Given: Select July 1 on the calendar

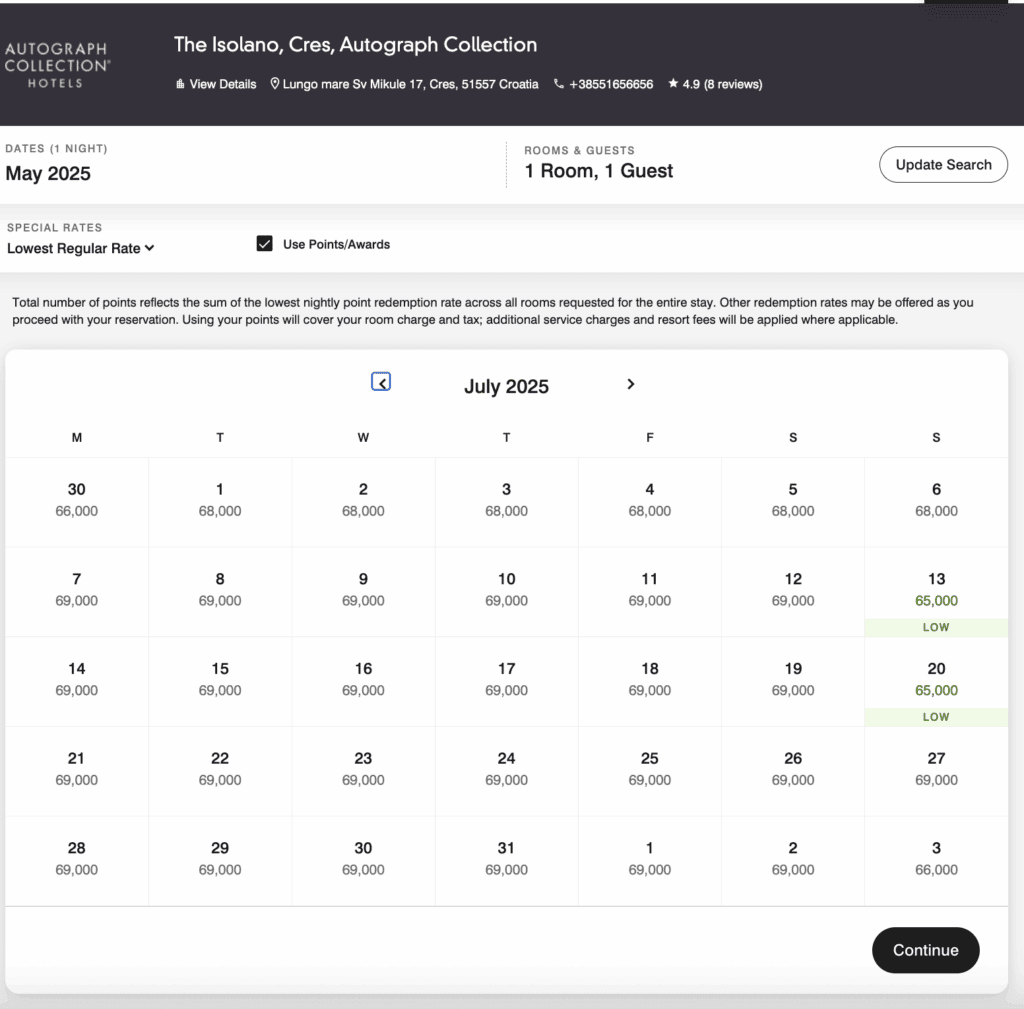Looking at the screenshot, I should point(220,500).
